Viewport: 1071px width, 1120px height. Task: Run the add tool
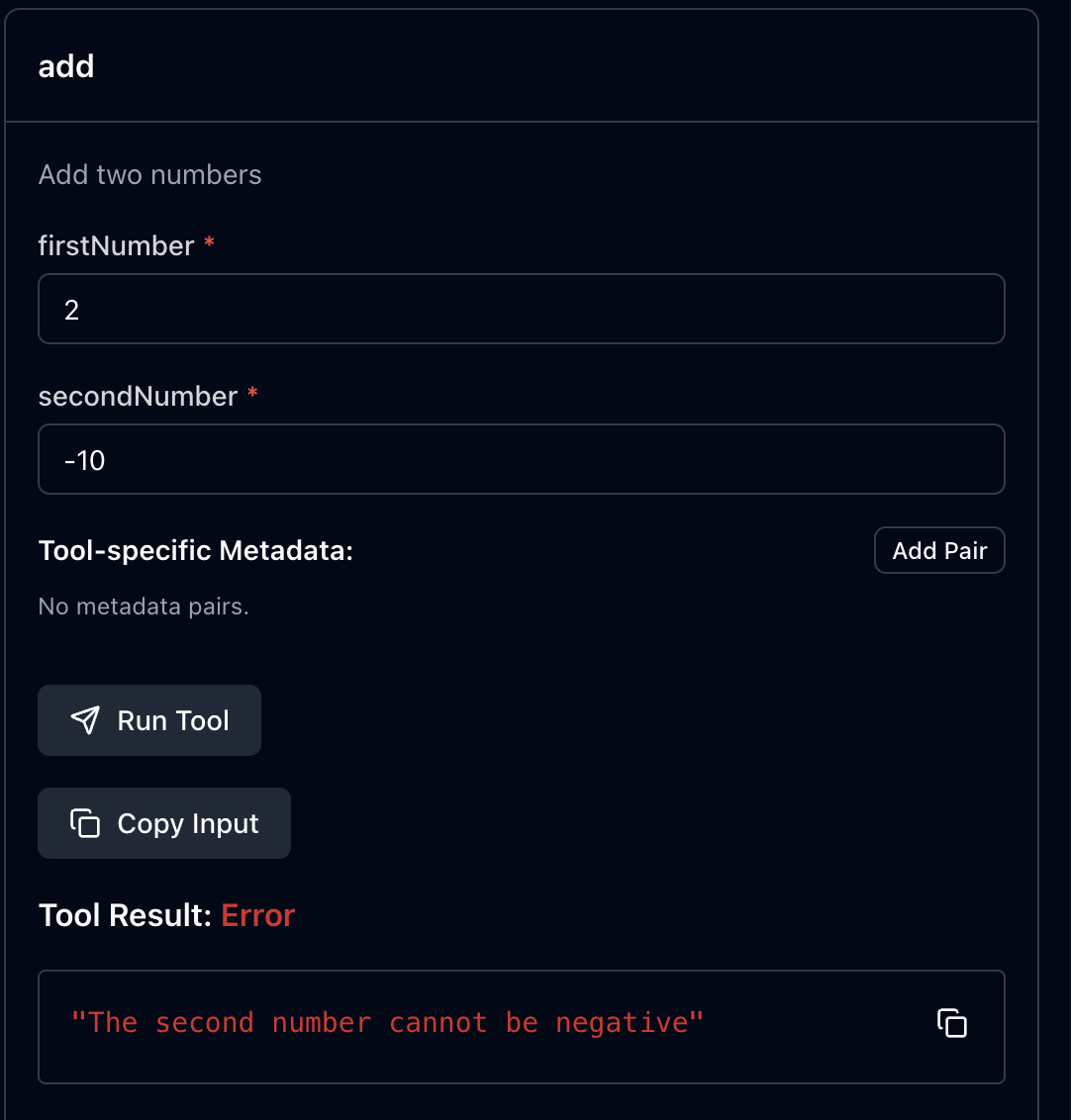(149, 720)
